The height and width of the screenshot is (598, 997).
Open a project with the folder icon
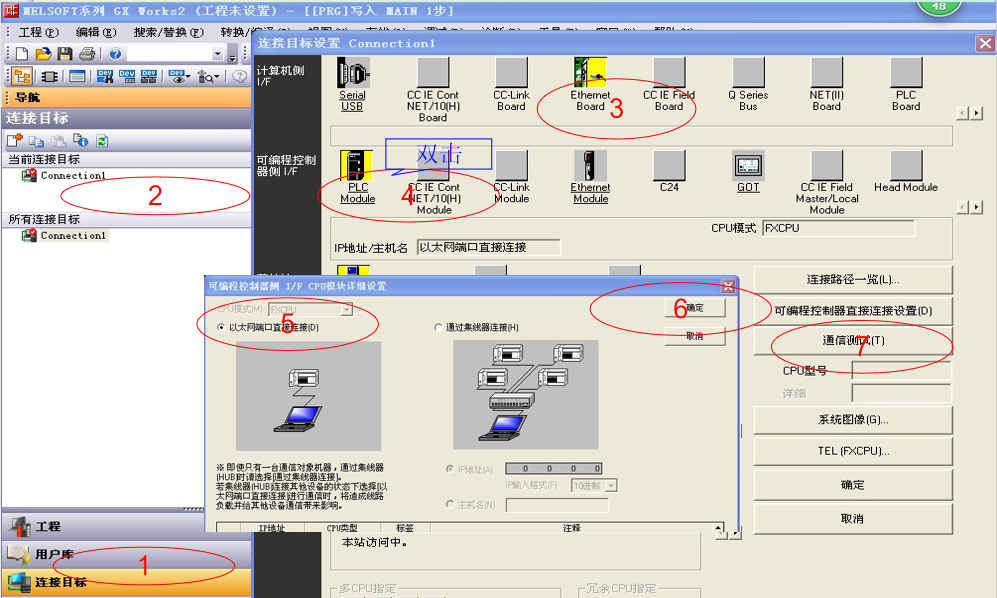coord(43,54)
